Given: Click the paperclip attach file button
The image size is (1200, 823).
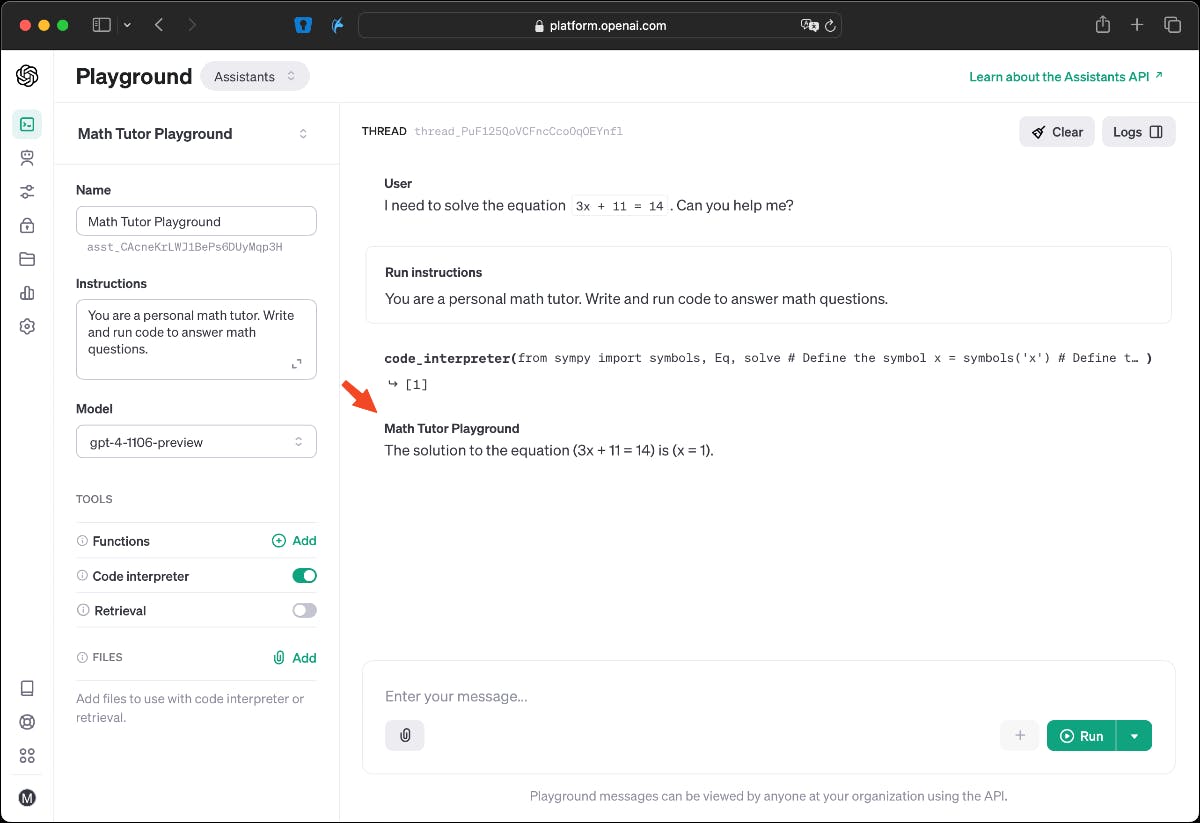Looking at the screenshot, I should point(405,735).
